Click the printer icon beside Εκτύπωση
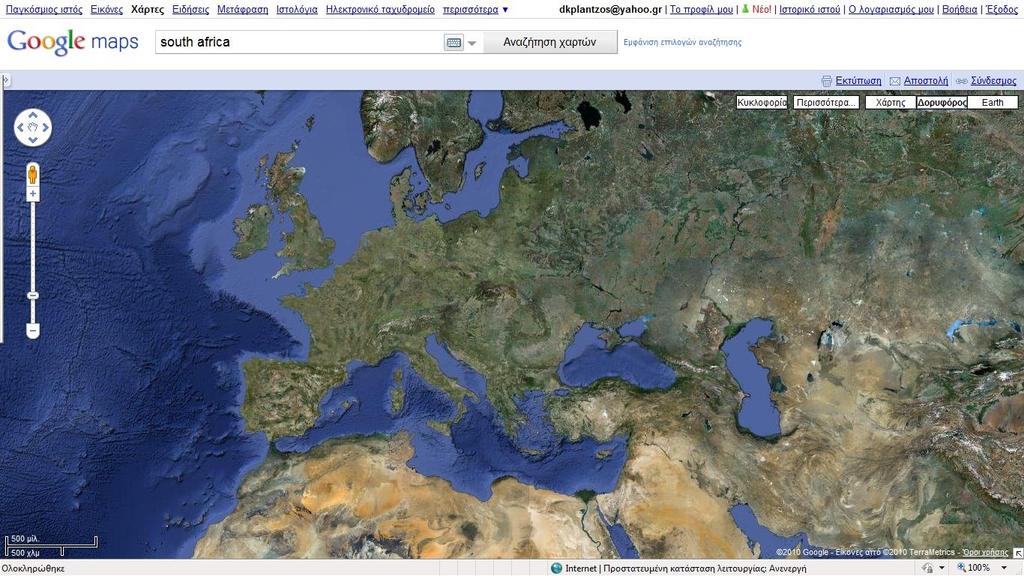The height and width of the screenshot is (576, 1024). (x=826, y=81)
